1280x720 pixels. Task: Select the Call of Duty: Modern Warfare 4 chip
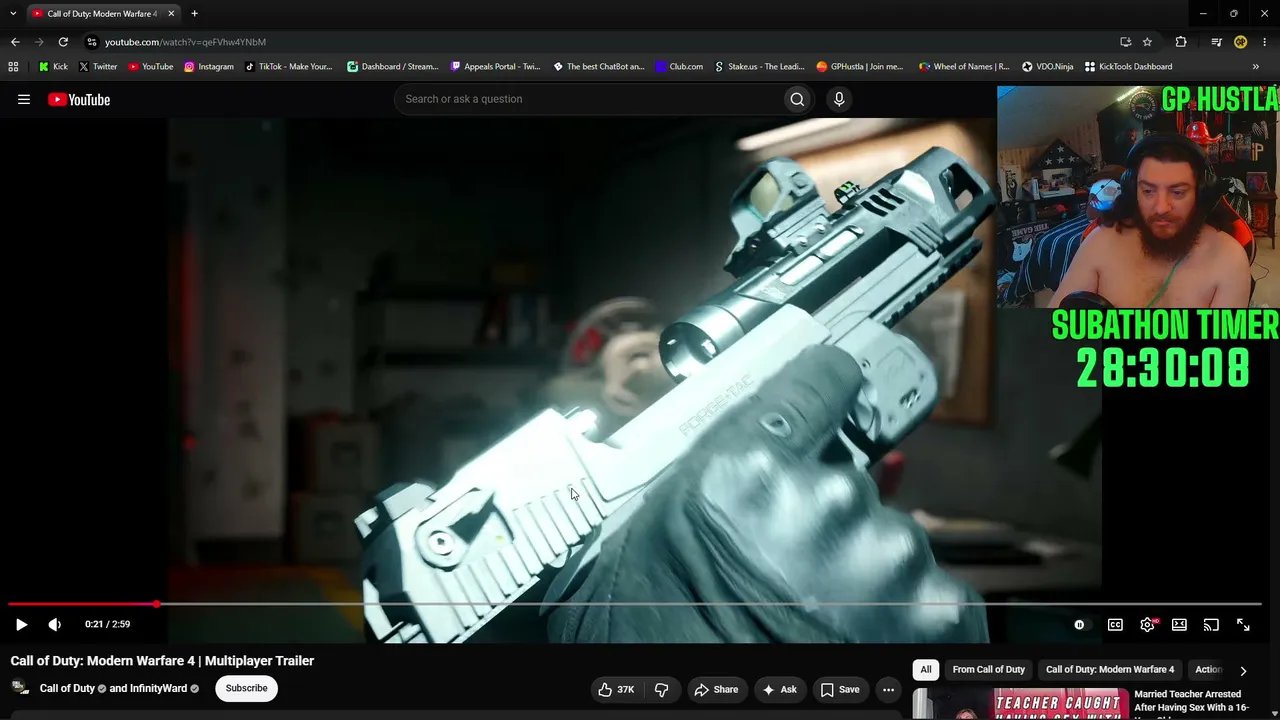1110,669
